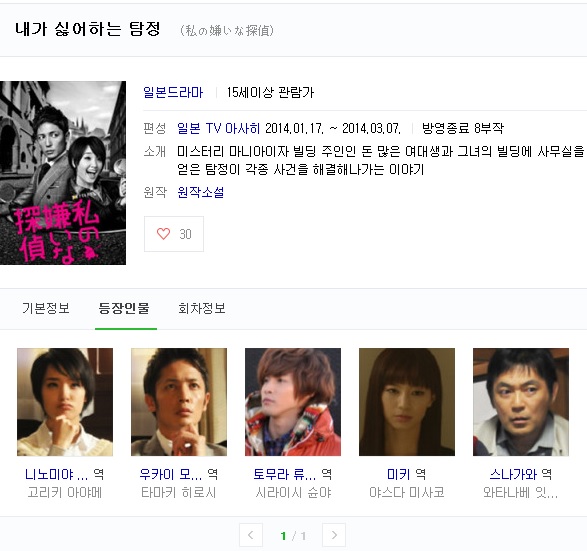View photo of 시라이시 슌야
The image size is (587, 551).
point(293,402)
